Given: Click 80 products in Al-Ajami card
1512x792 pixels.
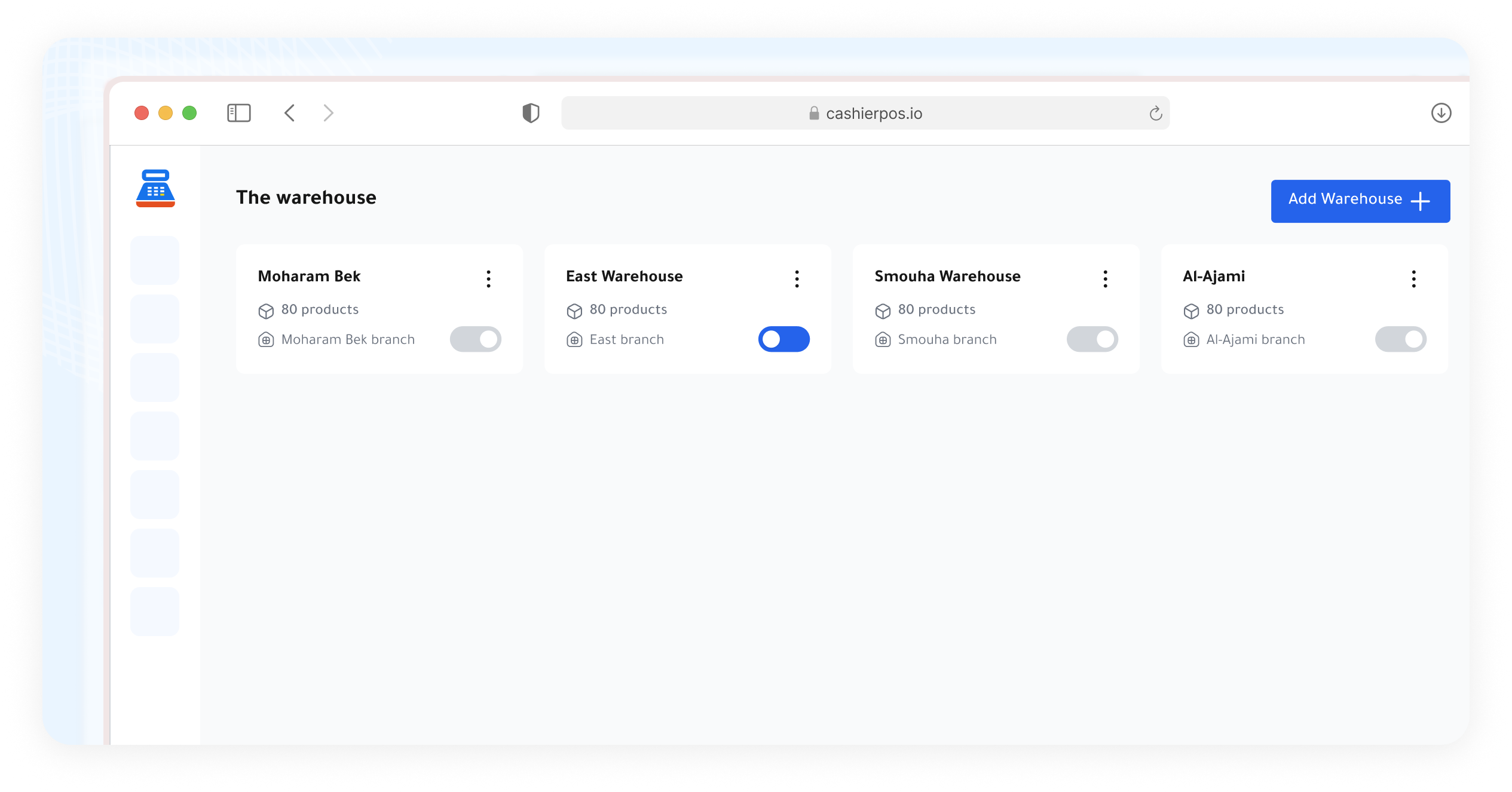Looking at the screenshot, I should 1245,309.
